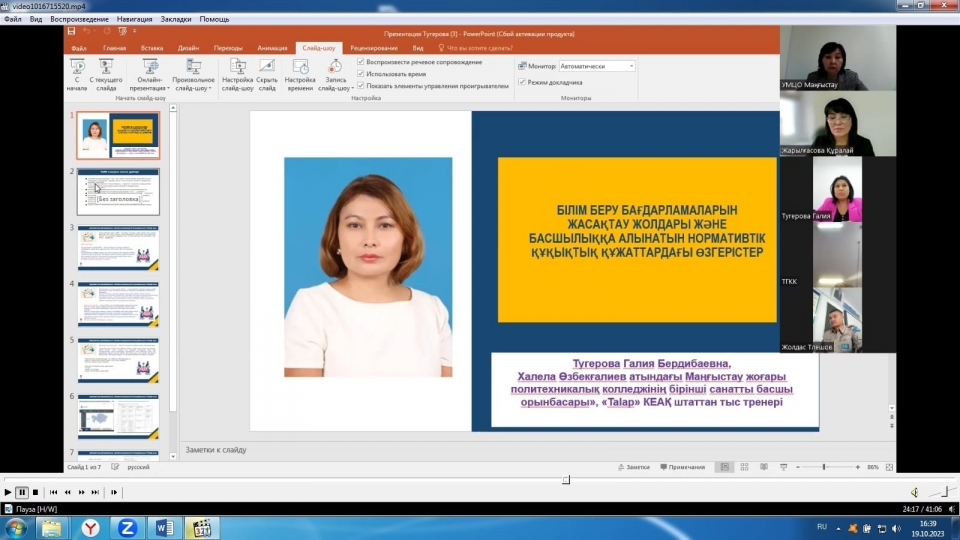The image size is (960, 540).
Task: Mute audio with the player speaker icon
Action: tap(914, 492)
